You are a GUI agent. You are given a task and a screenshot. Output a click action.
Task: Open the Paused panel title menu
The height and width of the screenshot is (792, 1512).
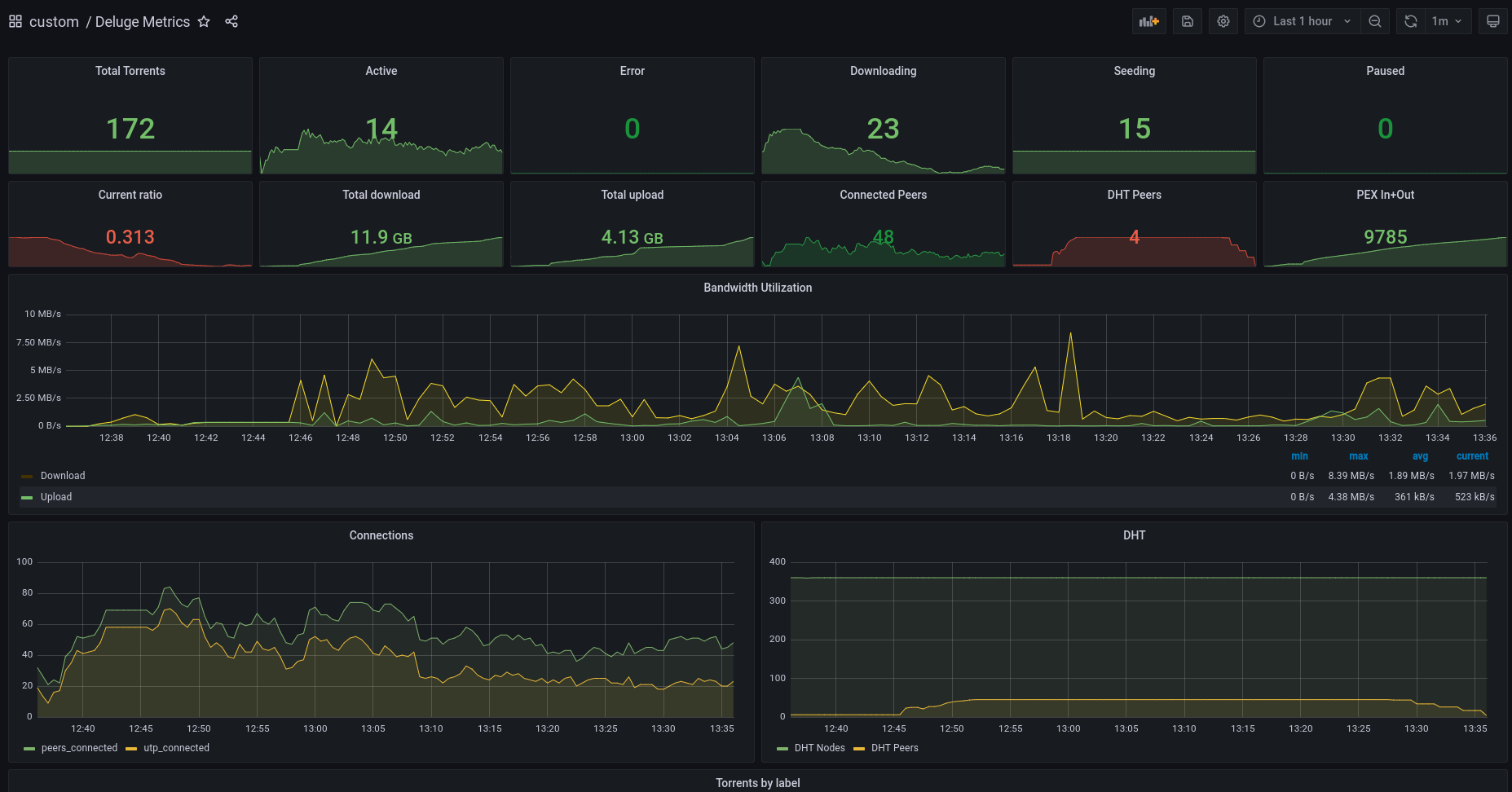[x=1386, y=71]
